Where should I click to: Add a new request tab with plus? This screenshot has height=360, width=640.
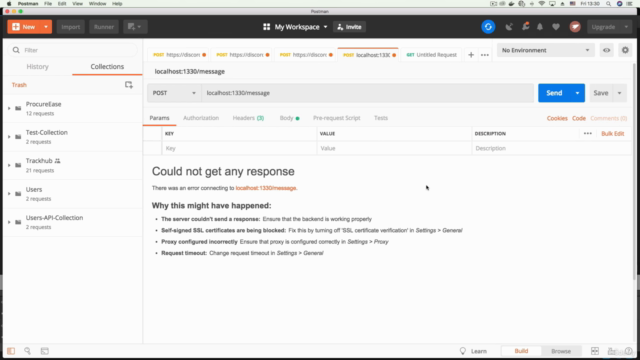pyautogui.click(x=471, y=55)
